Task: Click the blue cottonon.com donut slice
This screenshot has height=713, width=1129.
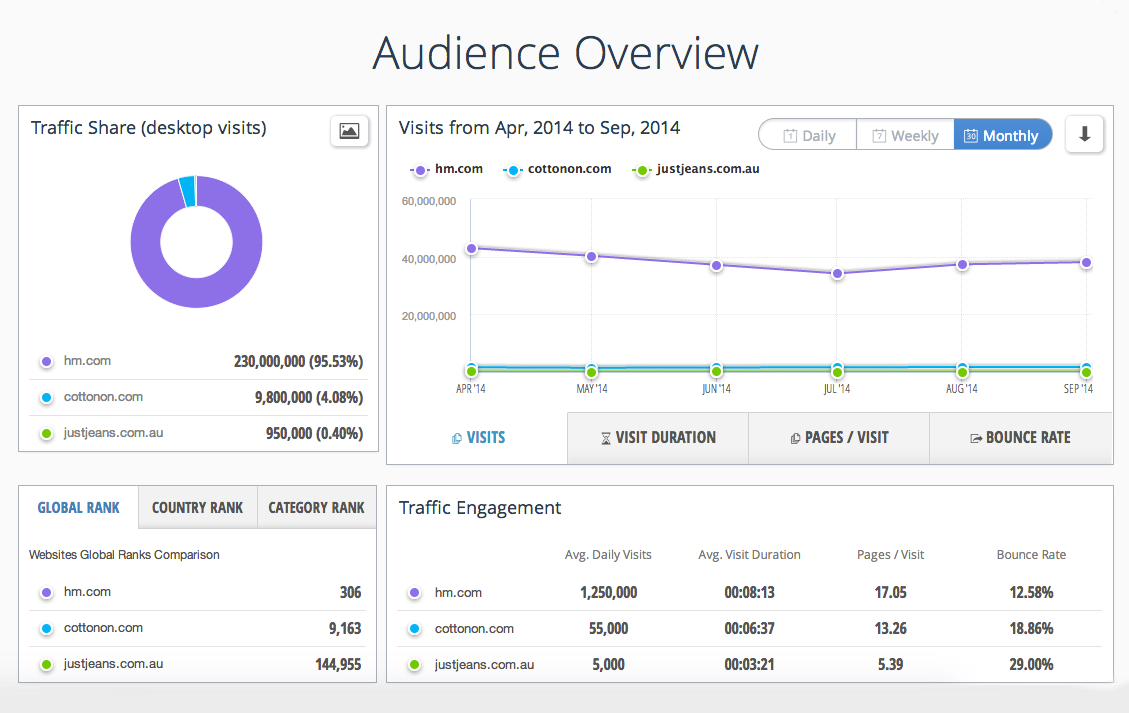Action: 187,191
